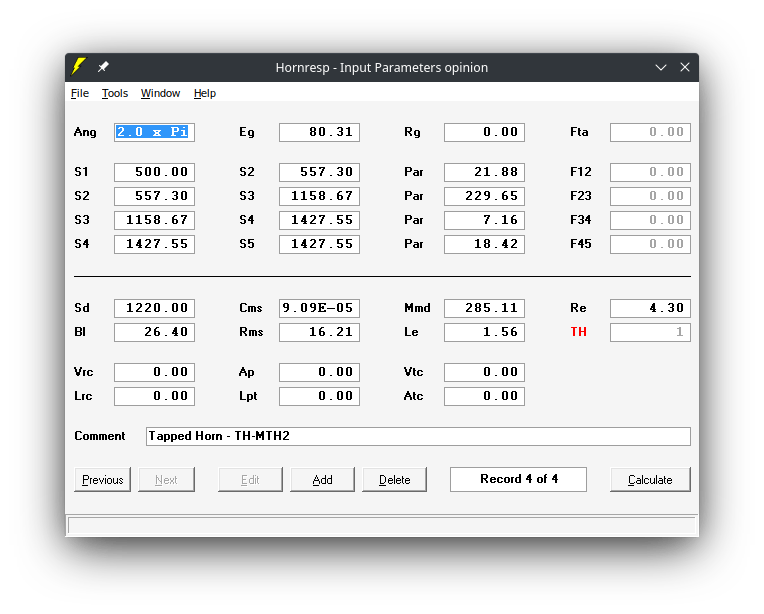Click the F45 input field
This screenshot has width=764, height=614.
tap(650, 244)
